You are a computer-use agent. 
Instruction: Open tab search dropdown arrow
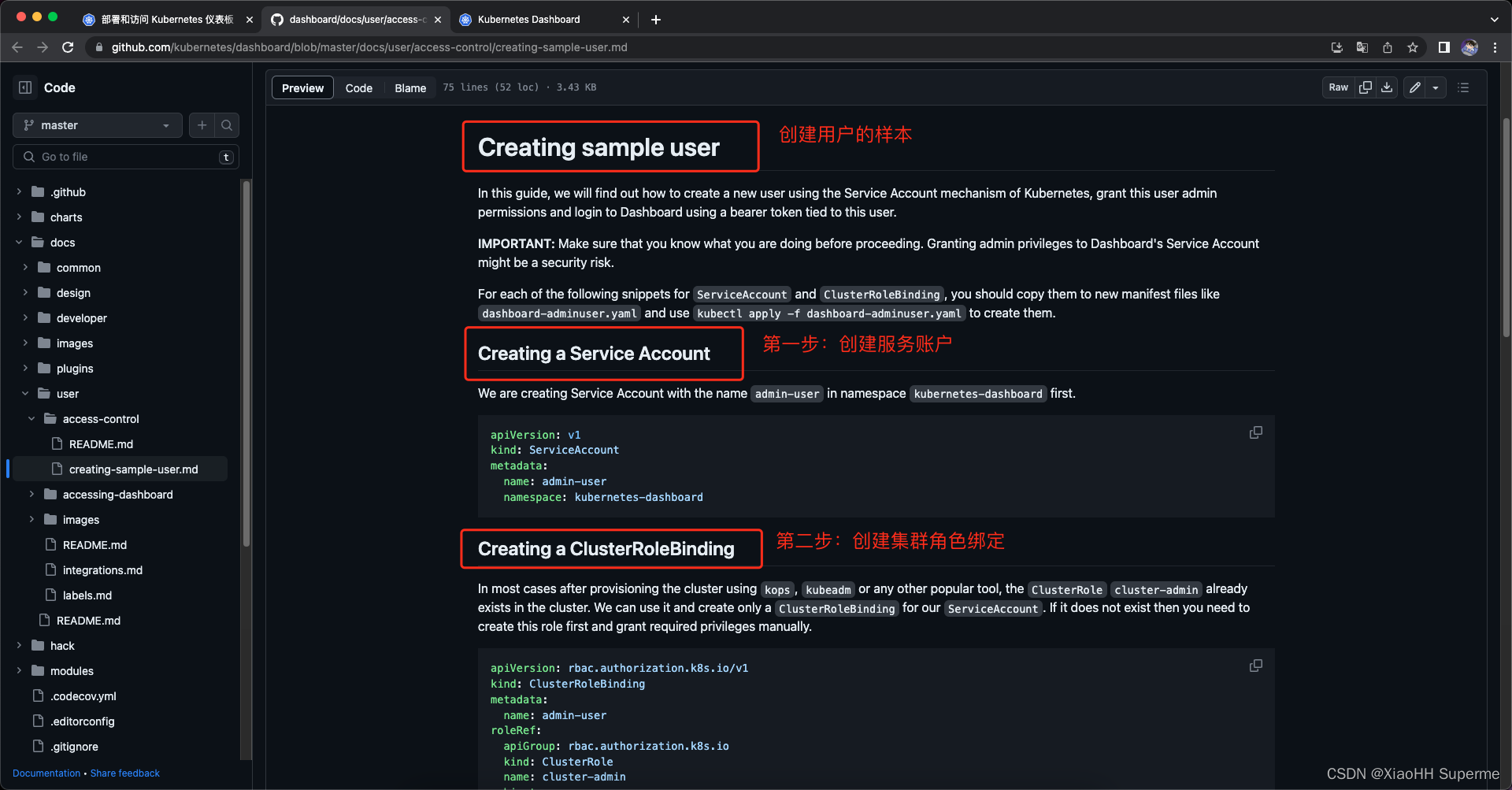pyautogui.click(x=1494, y=20)
